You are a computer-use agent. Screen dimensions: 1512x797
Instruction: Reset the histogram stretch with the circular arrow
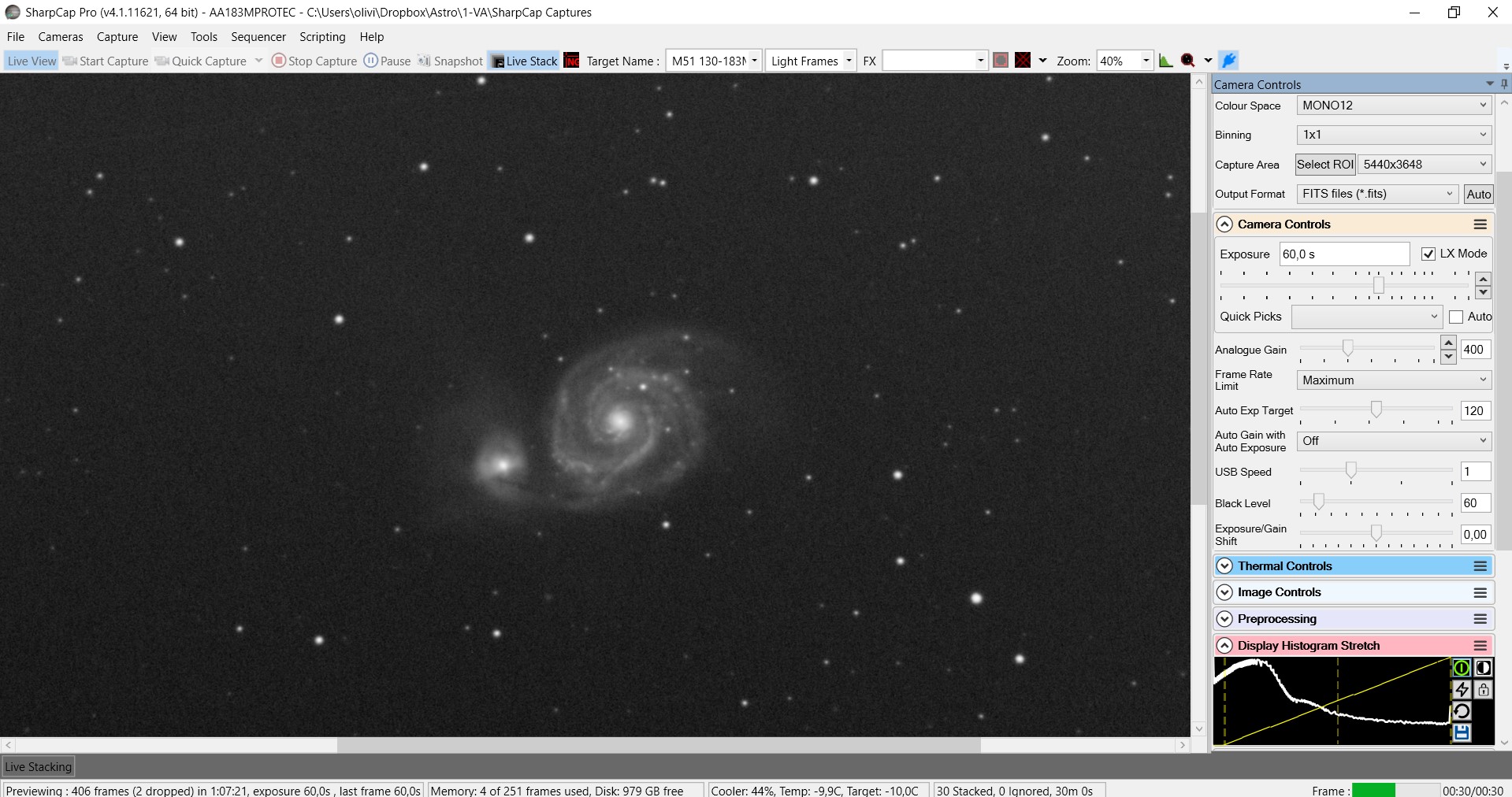click(1462, 711)
